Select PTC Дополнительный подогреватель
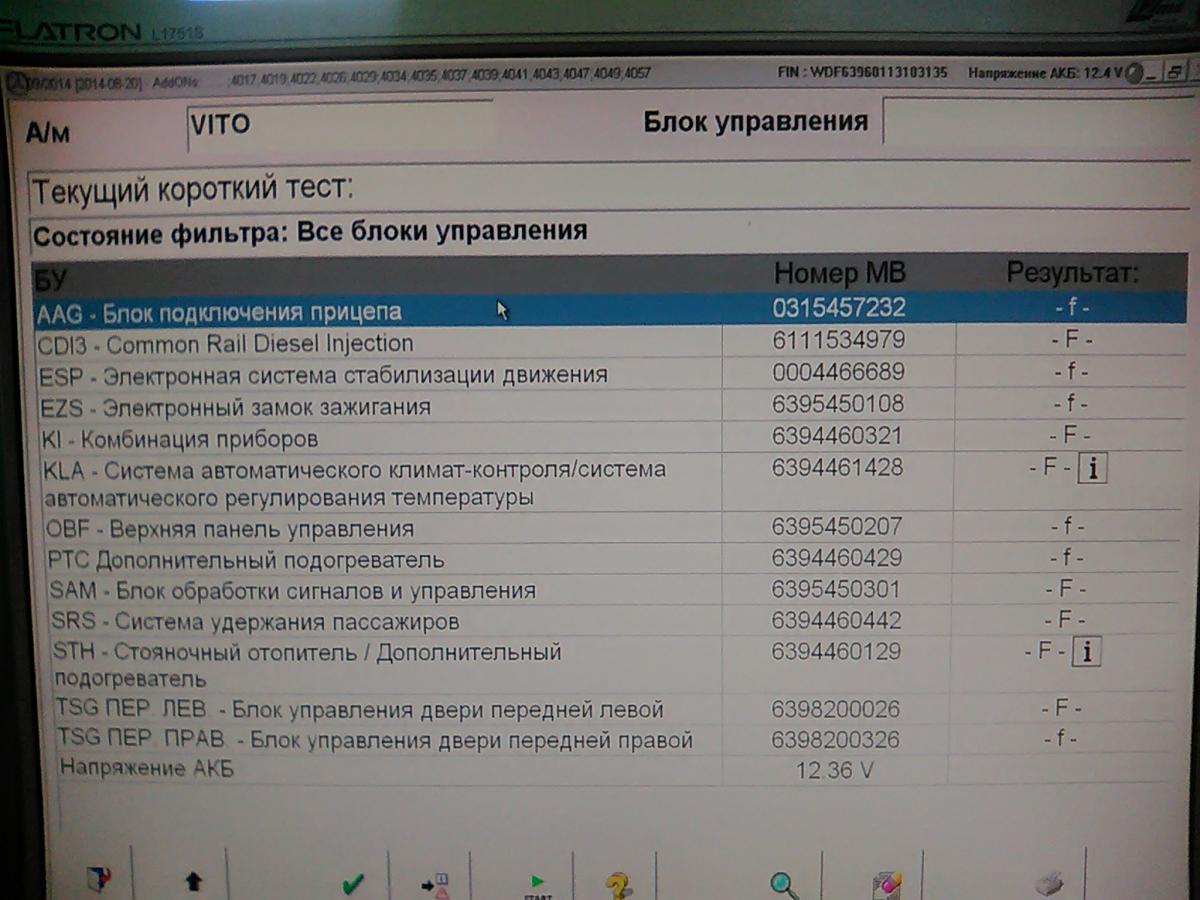Image resolution: width=1200 pixels, height=900 pixels. pyautogui.click(x=246, y=560)
